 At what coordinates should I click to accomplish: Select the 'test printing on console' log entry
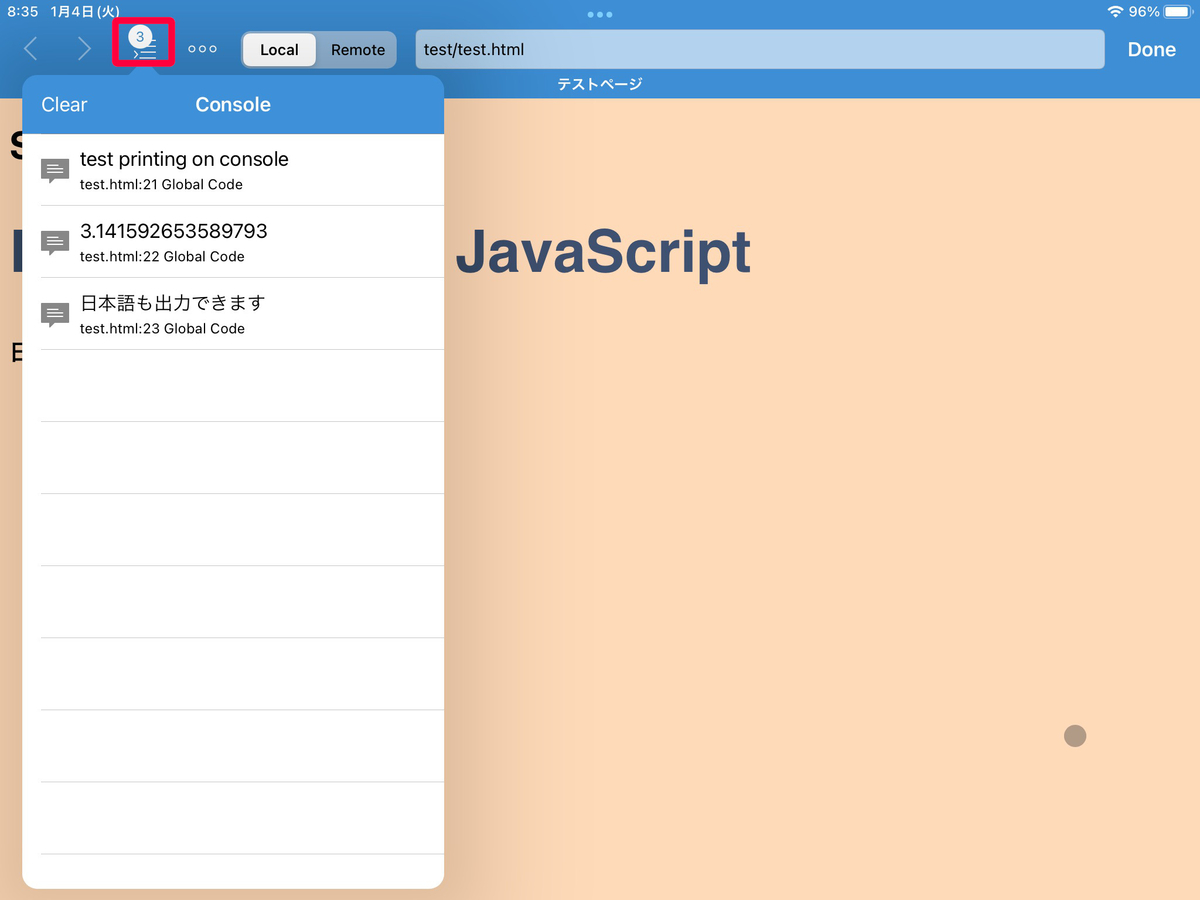pos(233,170)
